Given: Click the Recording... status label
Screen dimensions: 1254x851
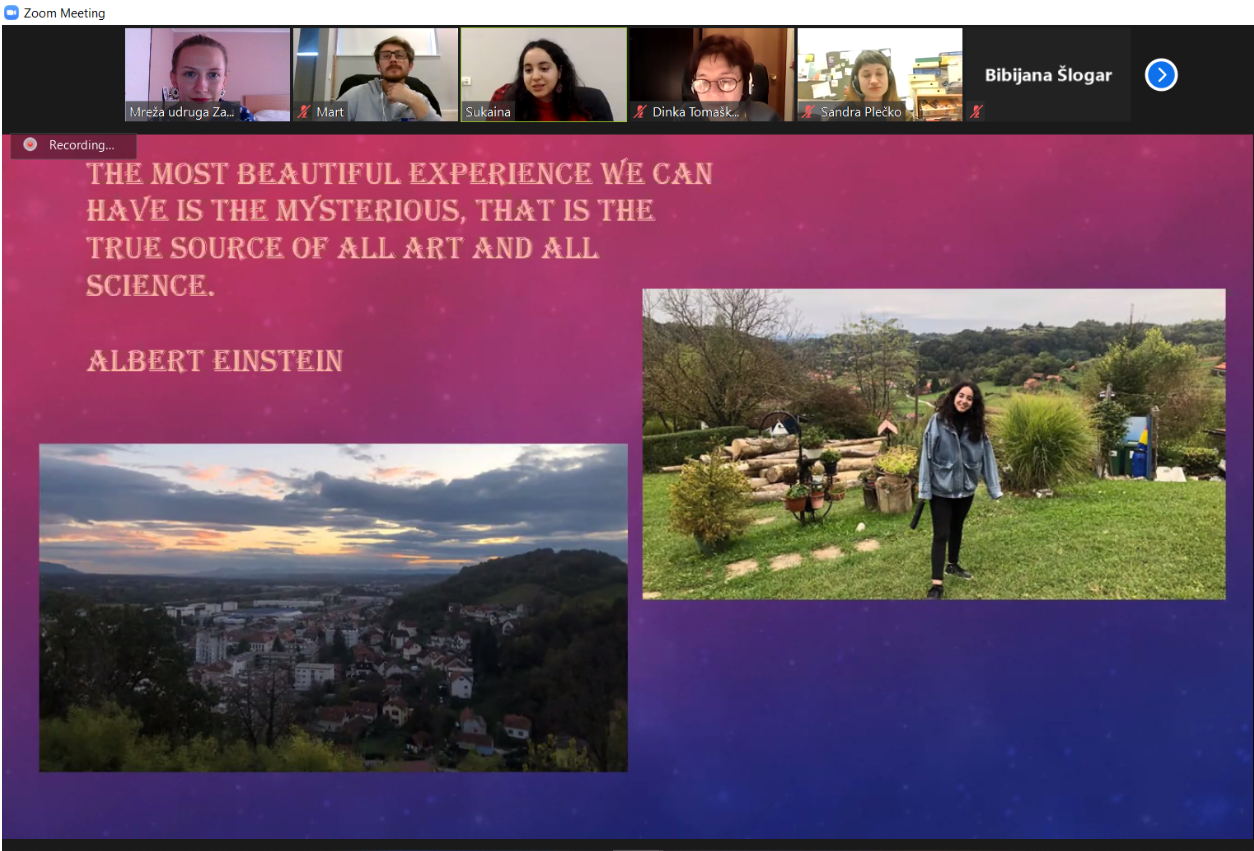Looking at the screenshot, I should click(82, 145).
